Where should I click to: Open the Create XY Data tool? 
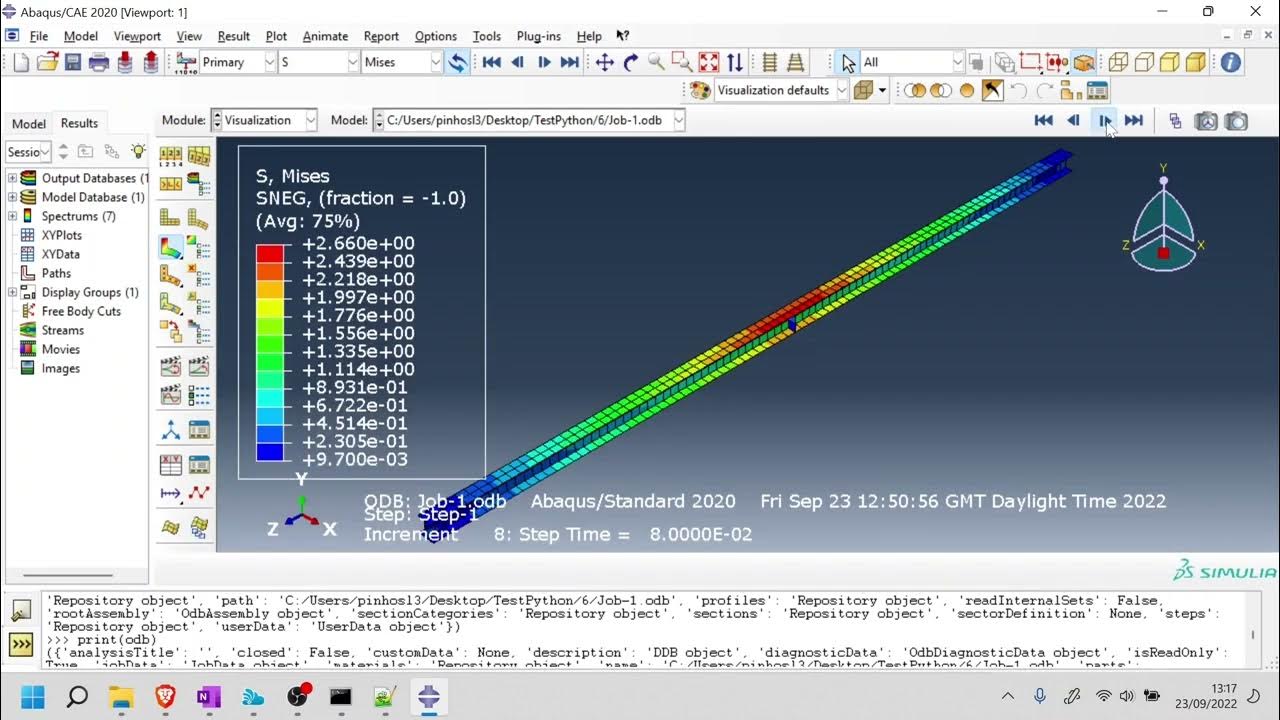click(x=171, y=465)
